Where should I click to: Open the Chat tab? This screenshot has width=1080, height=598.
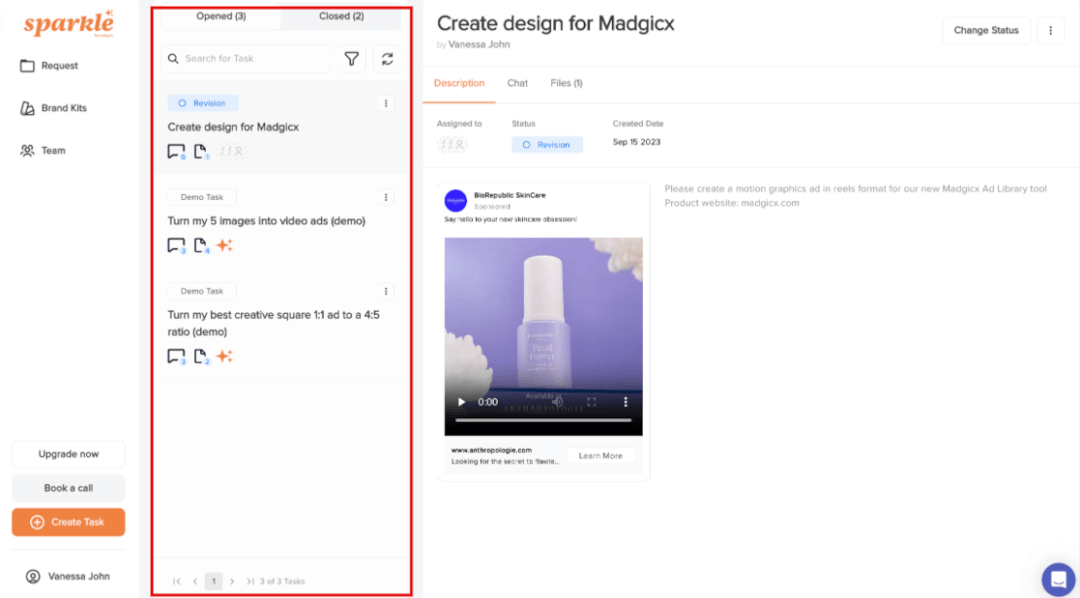(x=517, y=83)
